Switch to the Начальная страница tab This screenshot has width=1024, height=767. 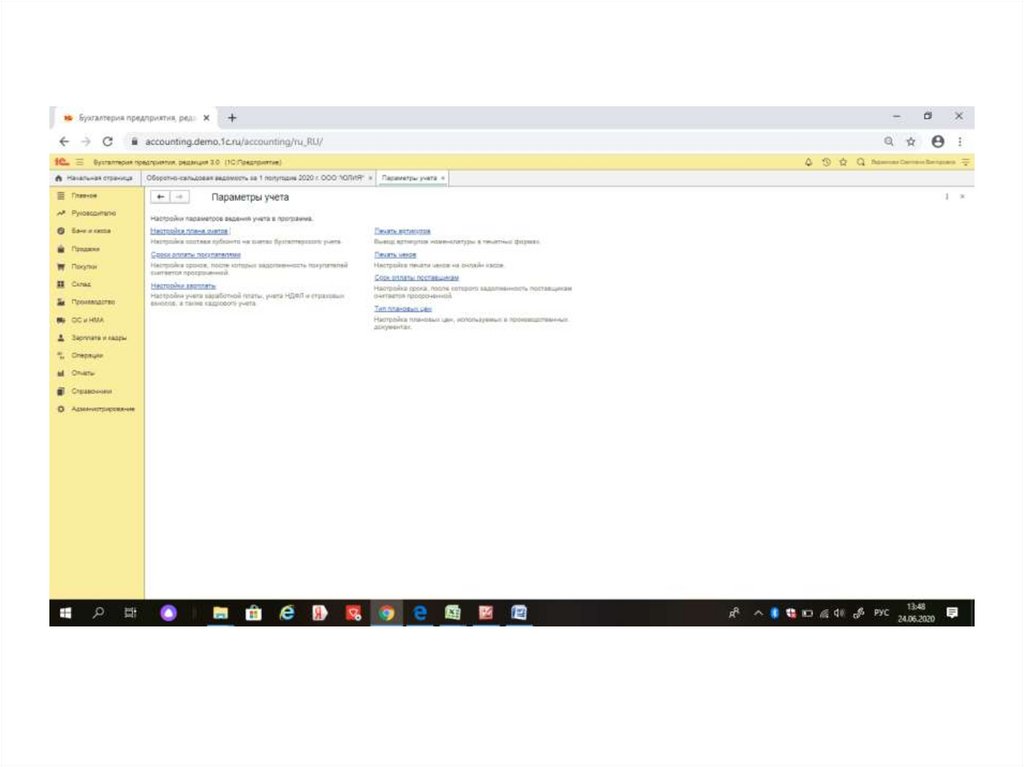pyautogui.click(x=98, y=178)
